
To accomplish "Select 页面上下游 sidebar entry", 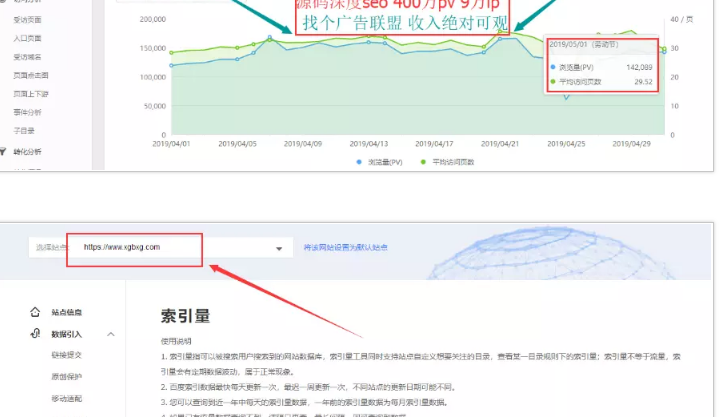I will tap(31, 94).
